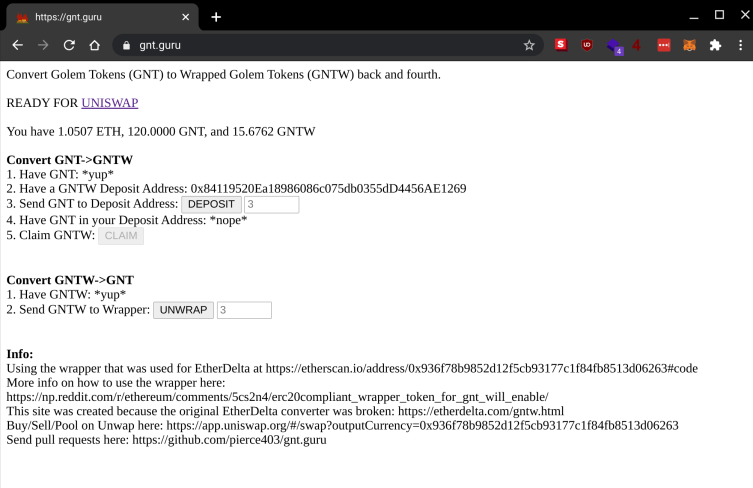The image size is (753, 488).
Task: Open the browser home page
Action: tap(95, 45)
